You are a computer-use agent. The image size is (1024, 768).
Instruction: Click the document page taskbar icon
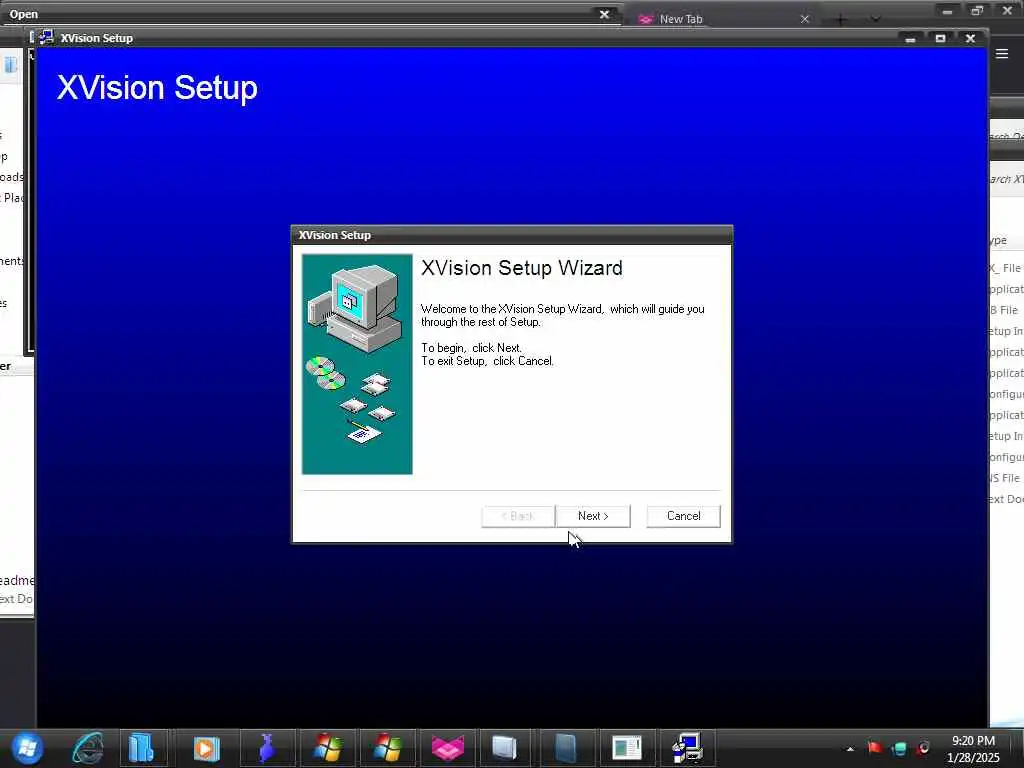628,748
